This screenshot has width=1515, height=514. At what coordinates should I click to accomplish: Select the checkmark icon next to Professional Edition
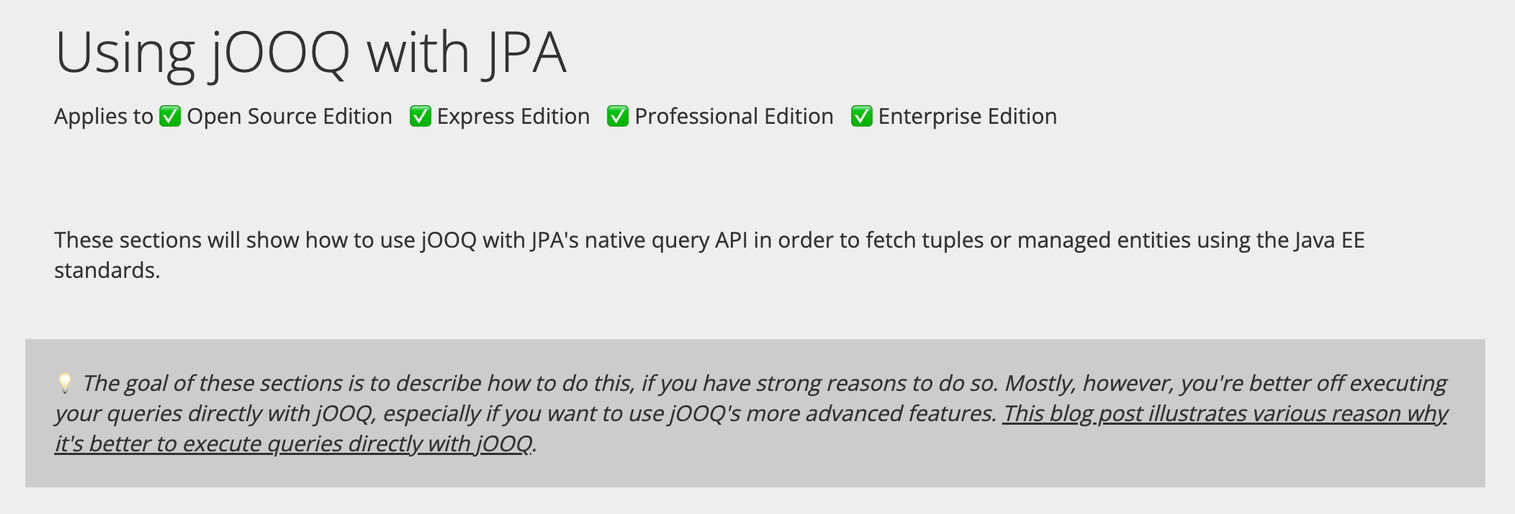point(618,117)
